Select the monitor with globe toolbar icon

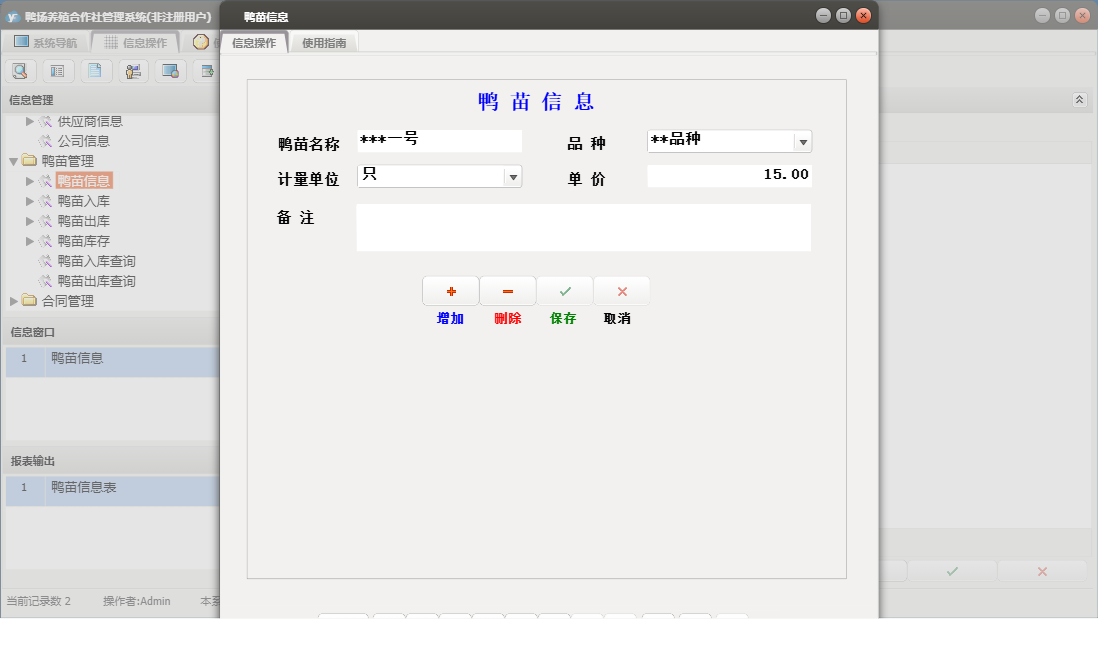tap(170, 70)
